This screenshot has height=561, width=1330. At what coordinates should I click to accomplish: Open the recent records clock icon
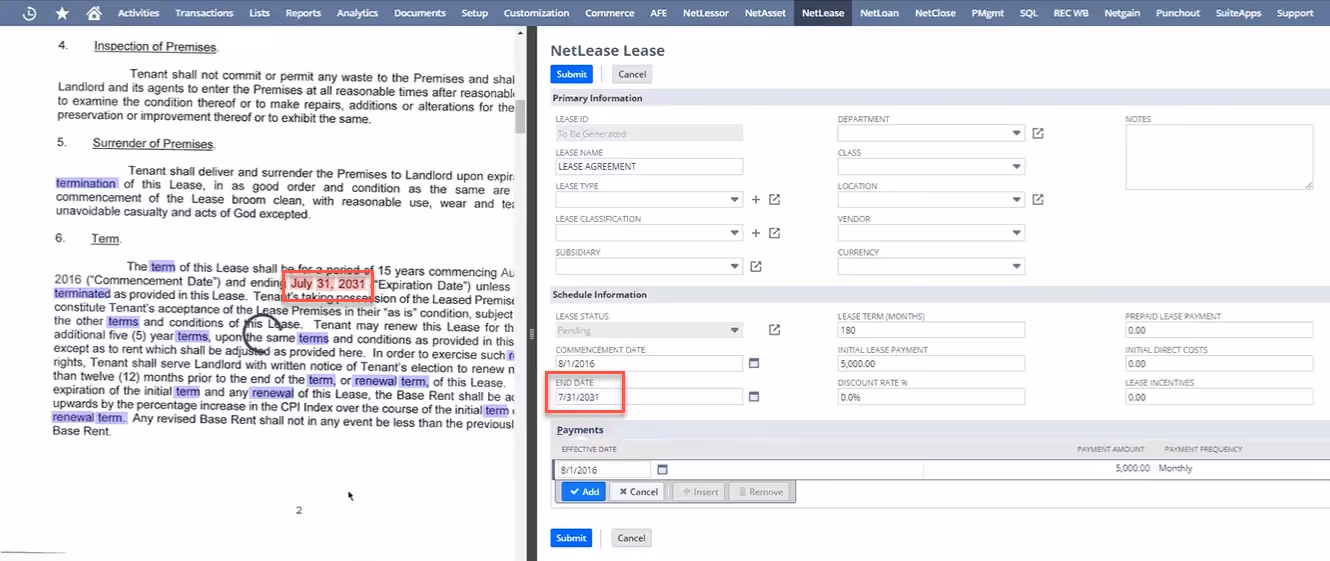30,13
